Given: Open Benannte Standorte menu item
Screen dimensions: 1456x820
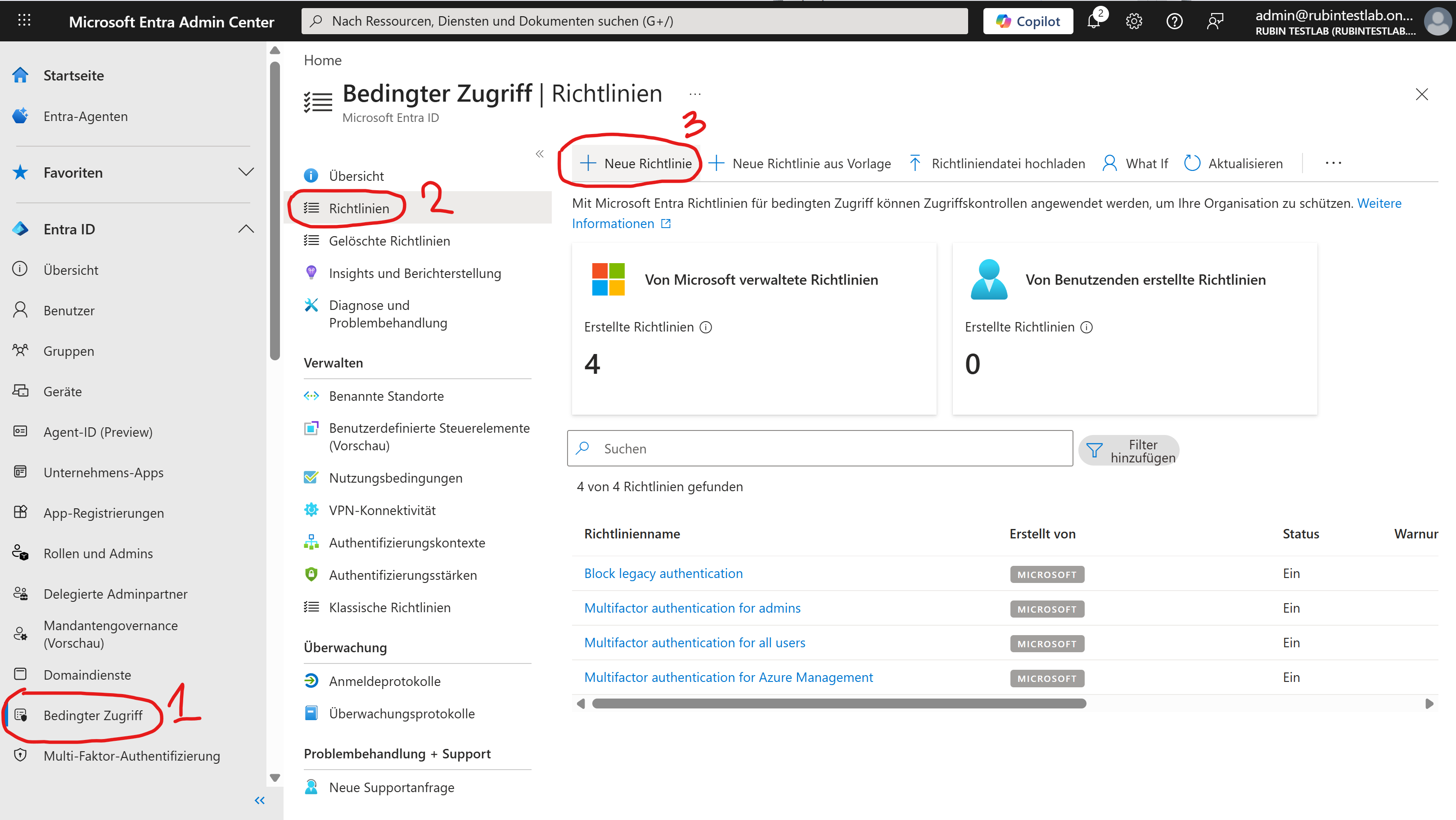Looking at the screenshot, I should point(386,396).
